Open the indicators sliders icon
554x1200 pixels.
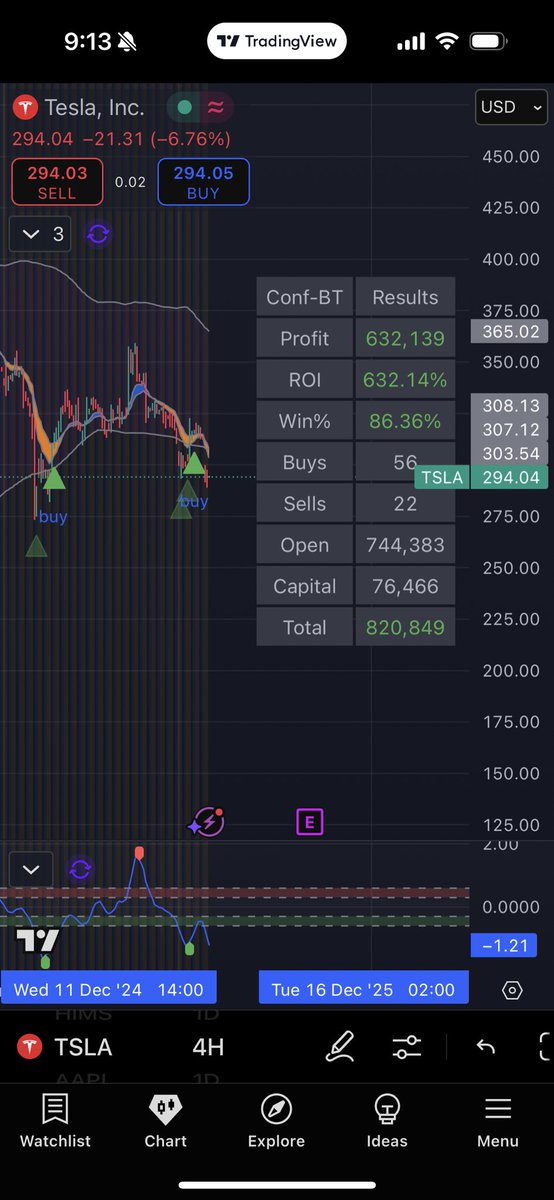[x=407, y=1047]
